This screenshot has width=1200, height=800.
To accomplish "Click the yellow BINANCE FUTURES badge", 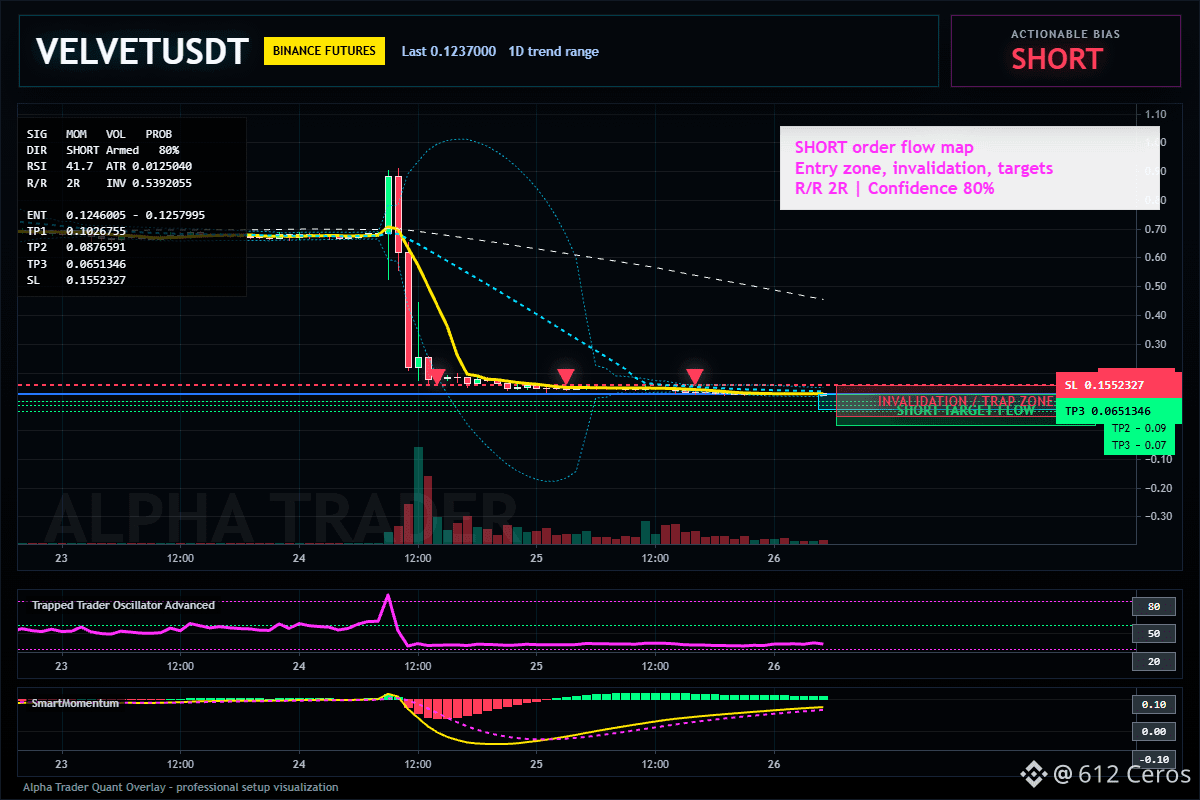I will pos(324,51).
